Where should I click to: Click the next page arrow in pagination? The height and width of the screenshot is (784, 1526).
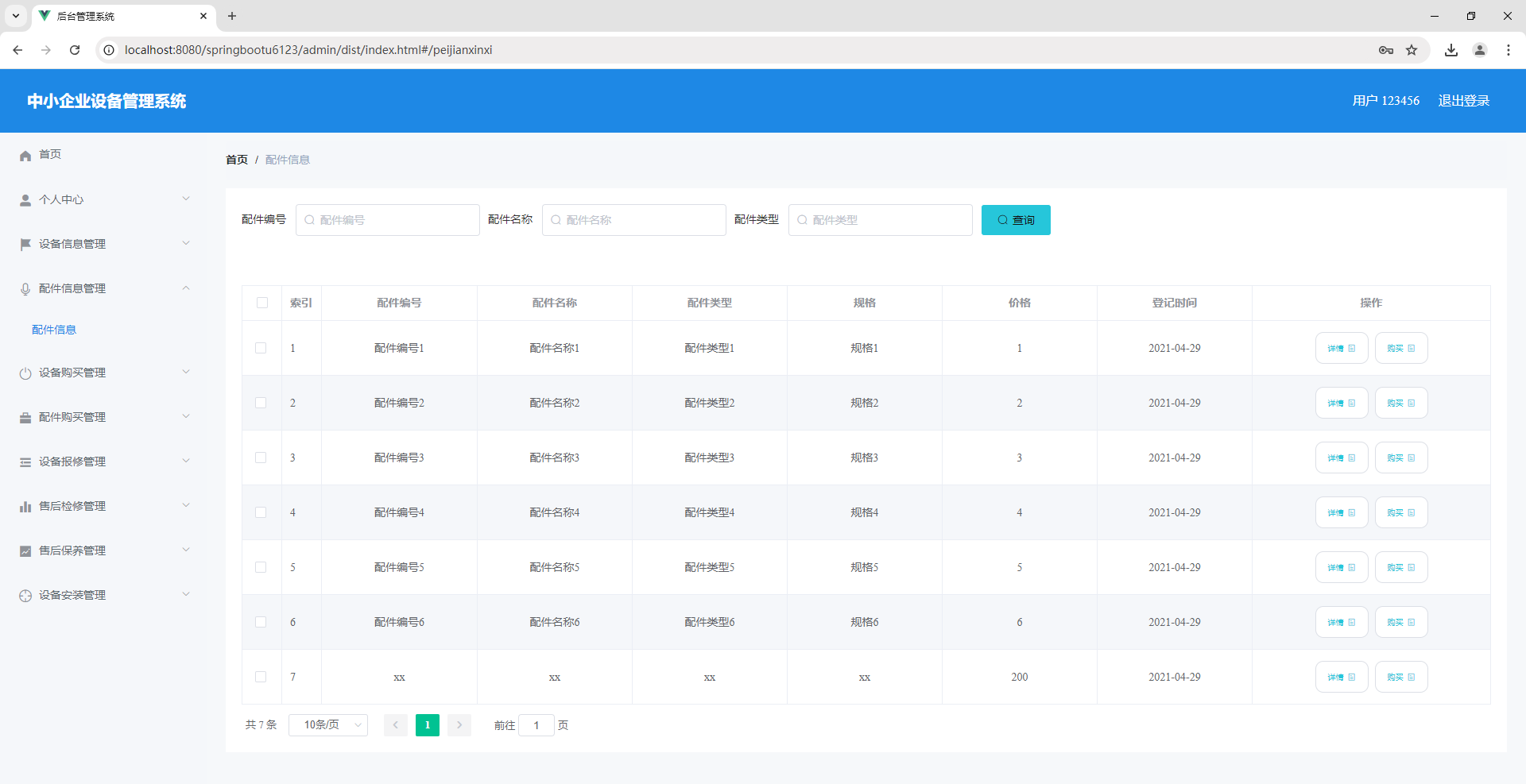(459, 724)
